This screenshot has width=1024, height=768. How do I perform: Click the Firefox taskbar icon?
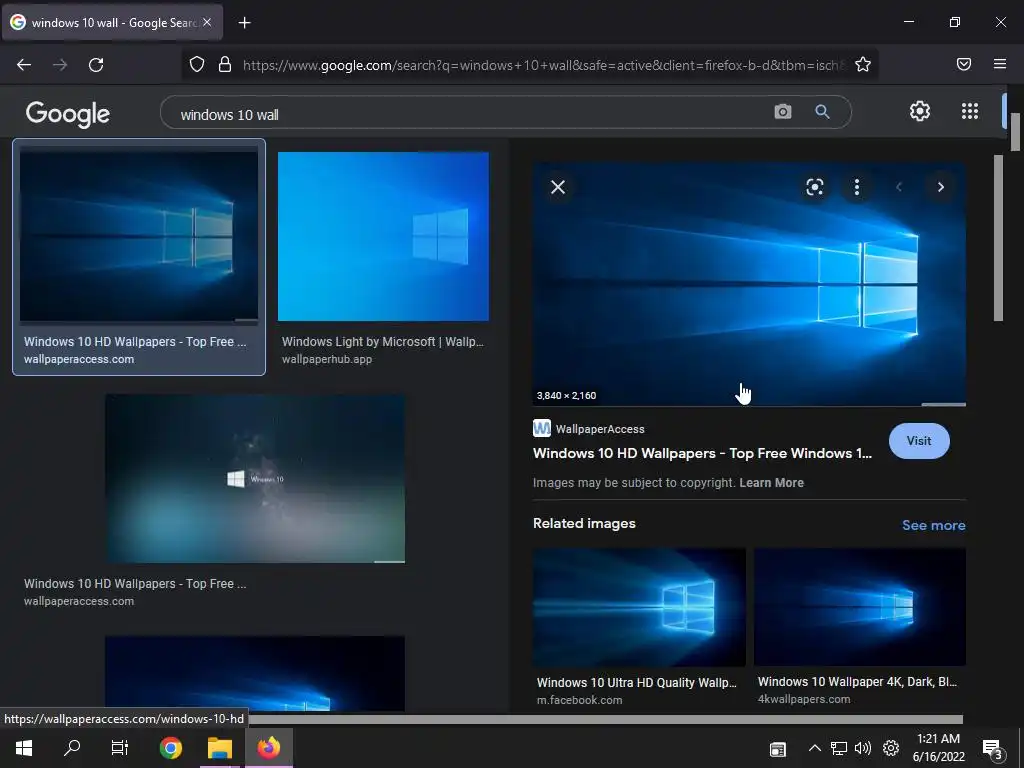pos(268,748)
